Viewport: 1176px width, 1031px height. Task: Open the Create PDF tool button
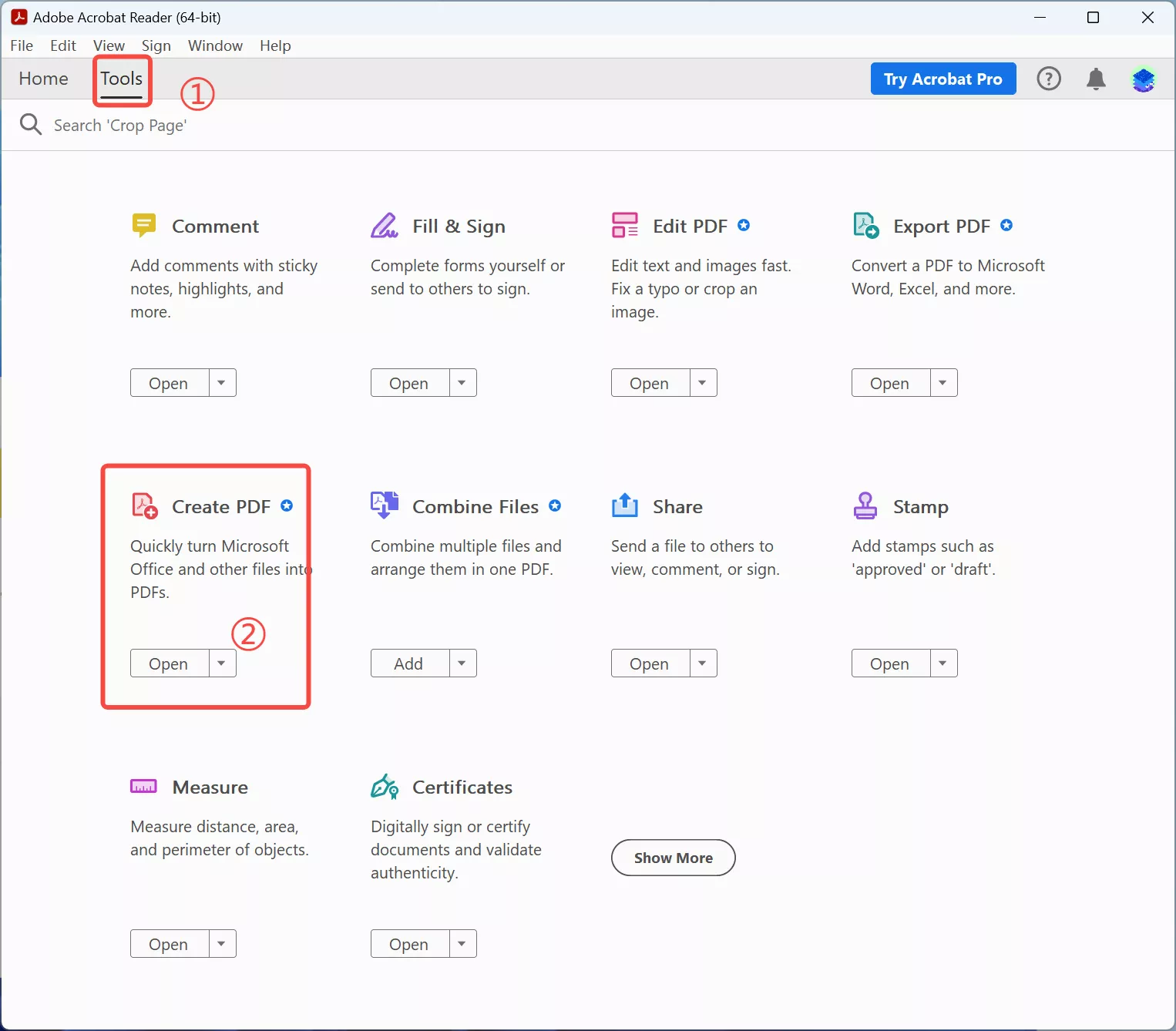point(169,663)
